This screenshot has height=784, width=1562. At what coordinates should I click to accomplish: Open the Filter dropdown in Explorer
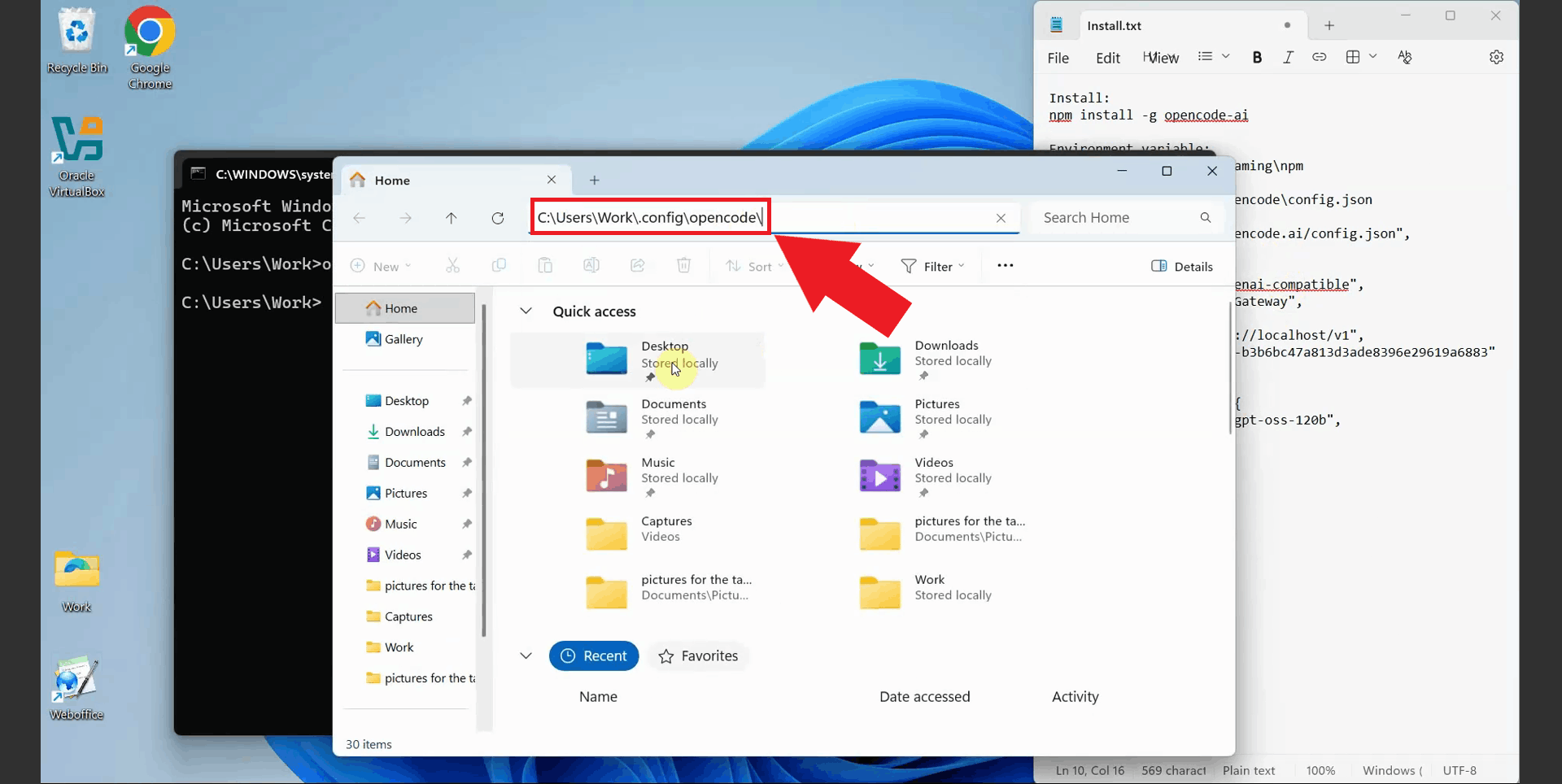(932, 267)
